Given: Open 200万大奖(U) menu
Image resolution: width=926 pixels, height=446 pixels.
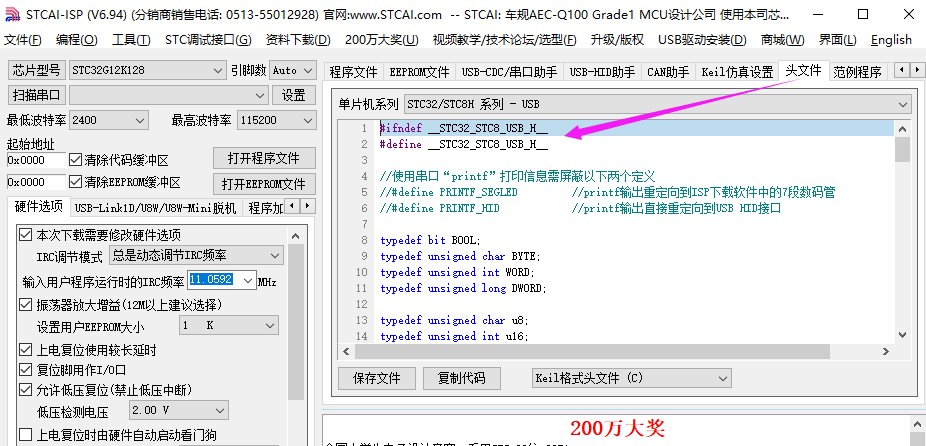Looking at the screenshot, I should point(382,40).
